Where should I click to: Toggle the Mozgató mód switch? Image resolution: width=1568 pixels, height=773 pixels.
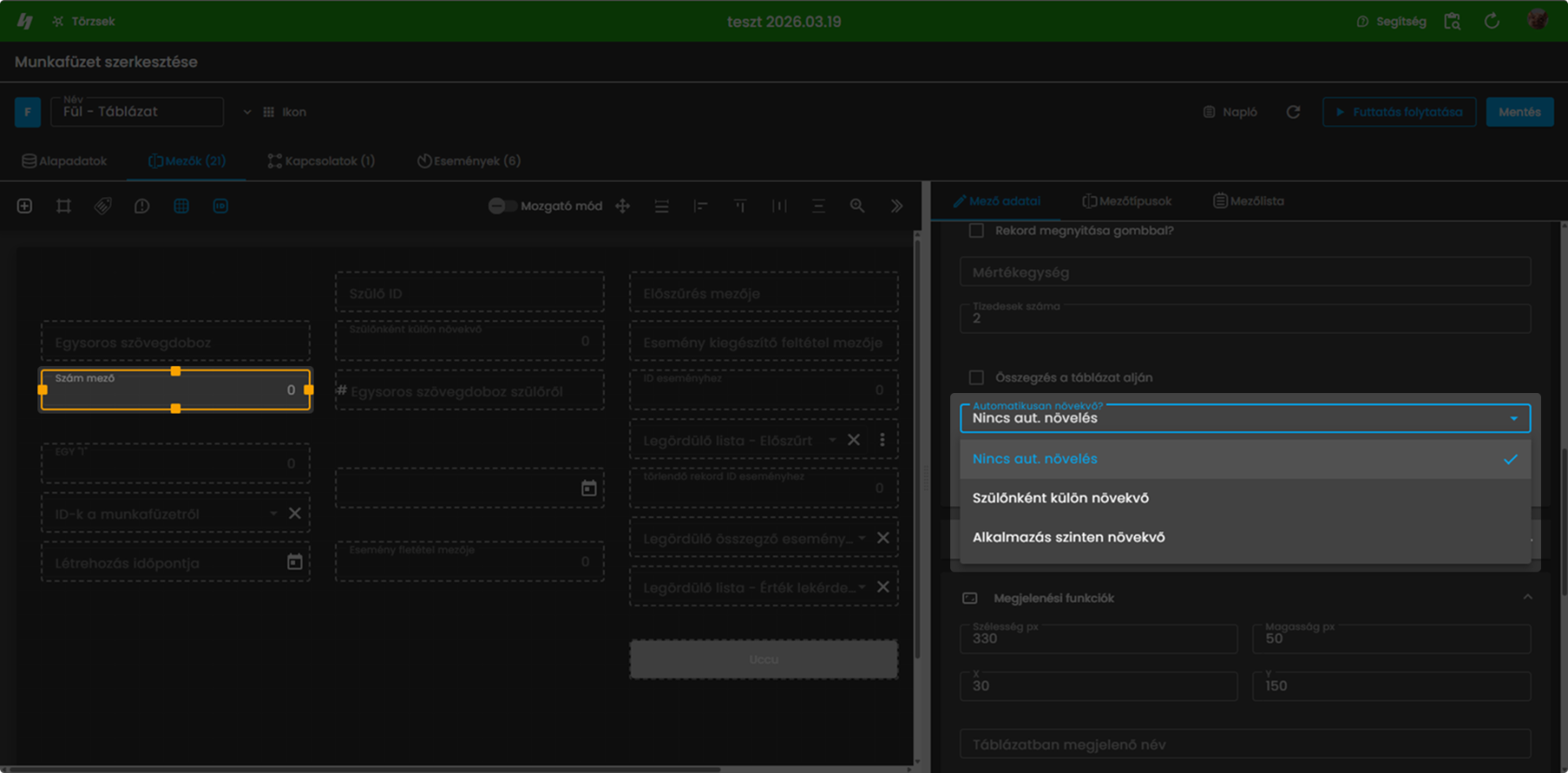pos(502,205)
